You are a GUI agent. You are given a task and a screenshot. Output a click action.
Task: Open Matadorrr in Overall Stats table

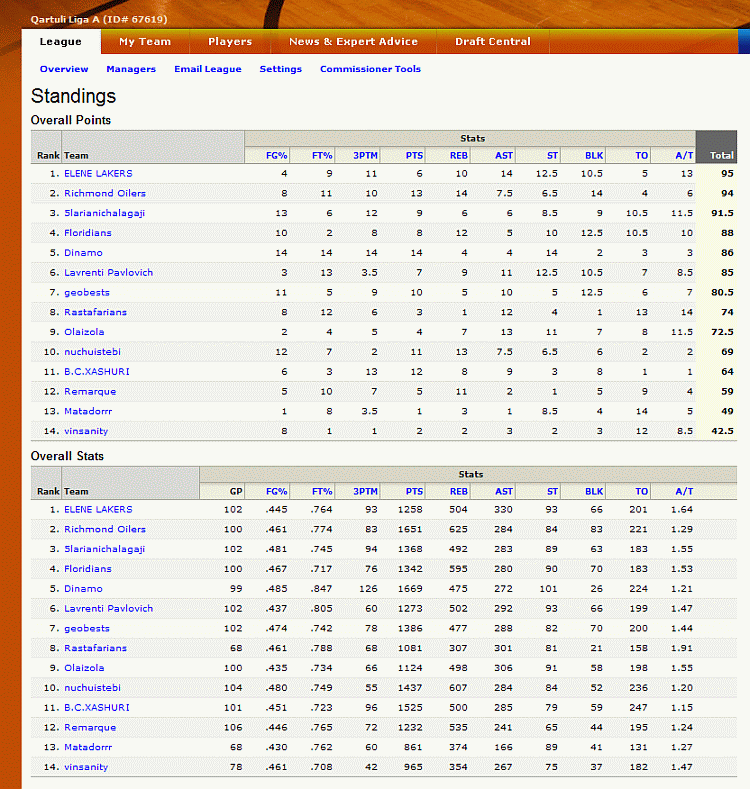(x=88, y=747)
